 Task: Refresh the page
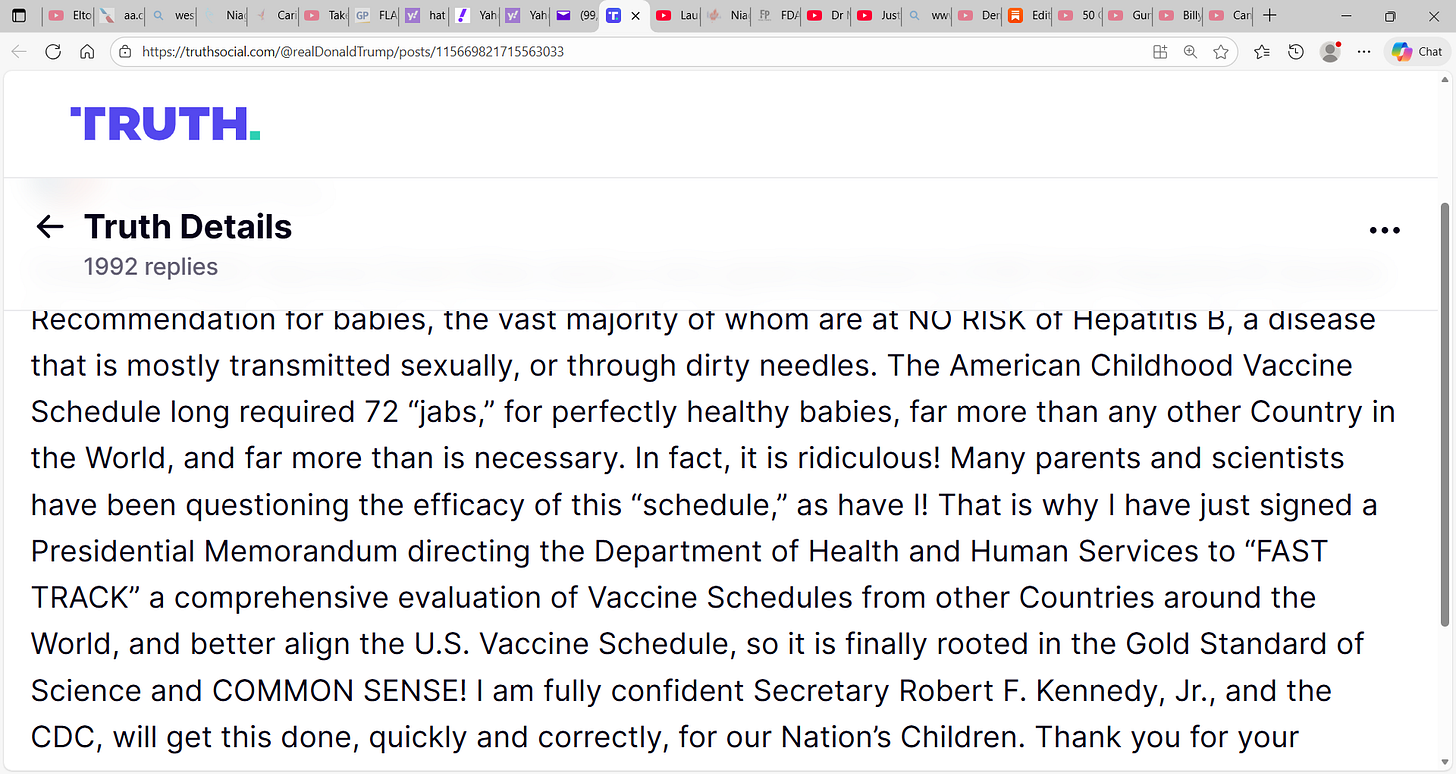pos(53,52)
